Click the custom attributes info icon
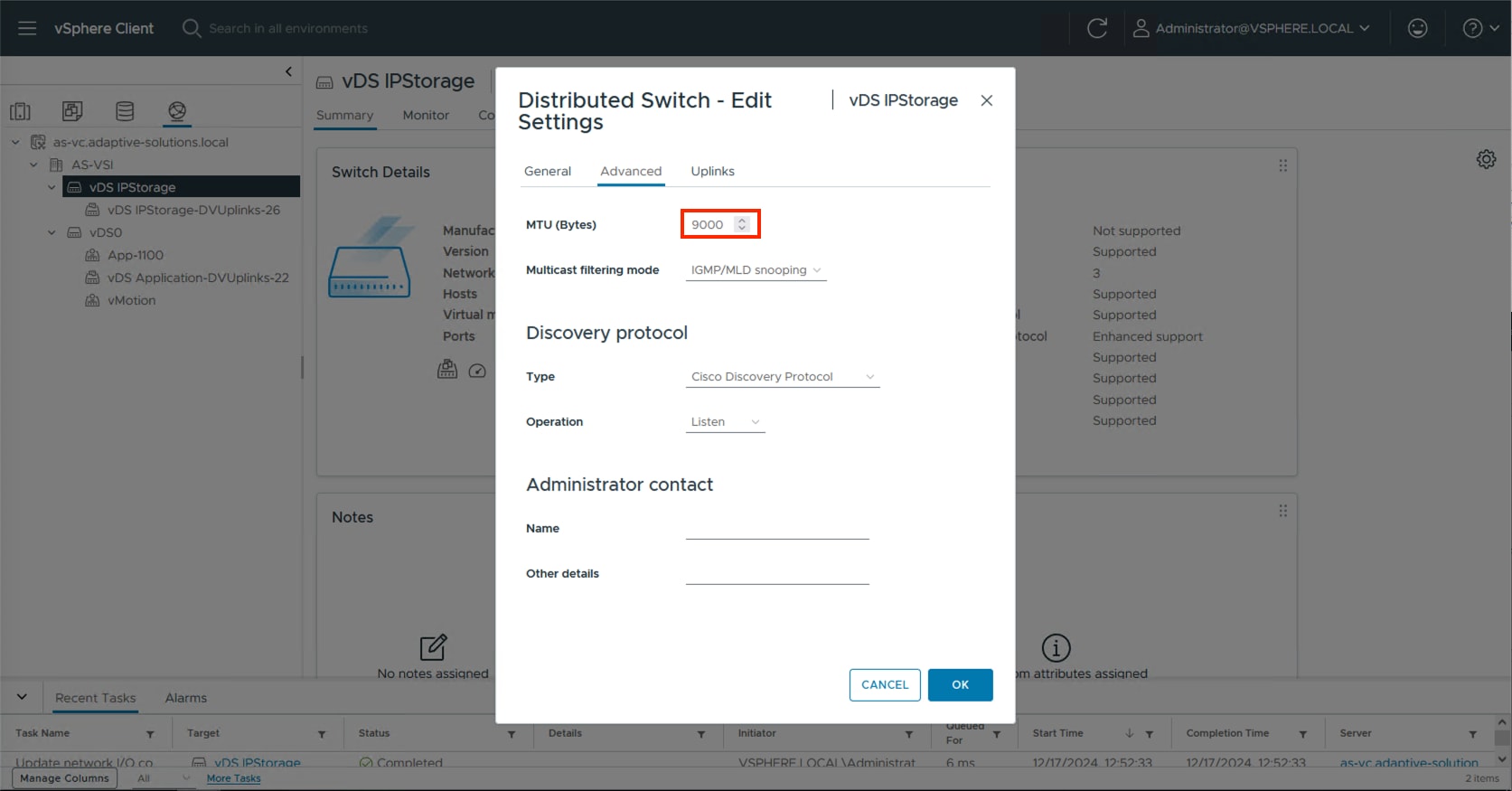 (x=1056, y=647)
